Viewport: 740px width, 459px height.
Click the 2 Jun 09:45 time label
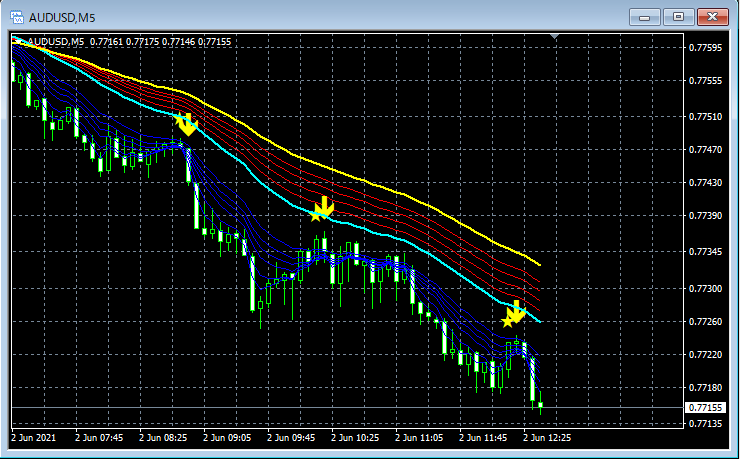pos(291,438)
